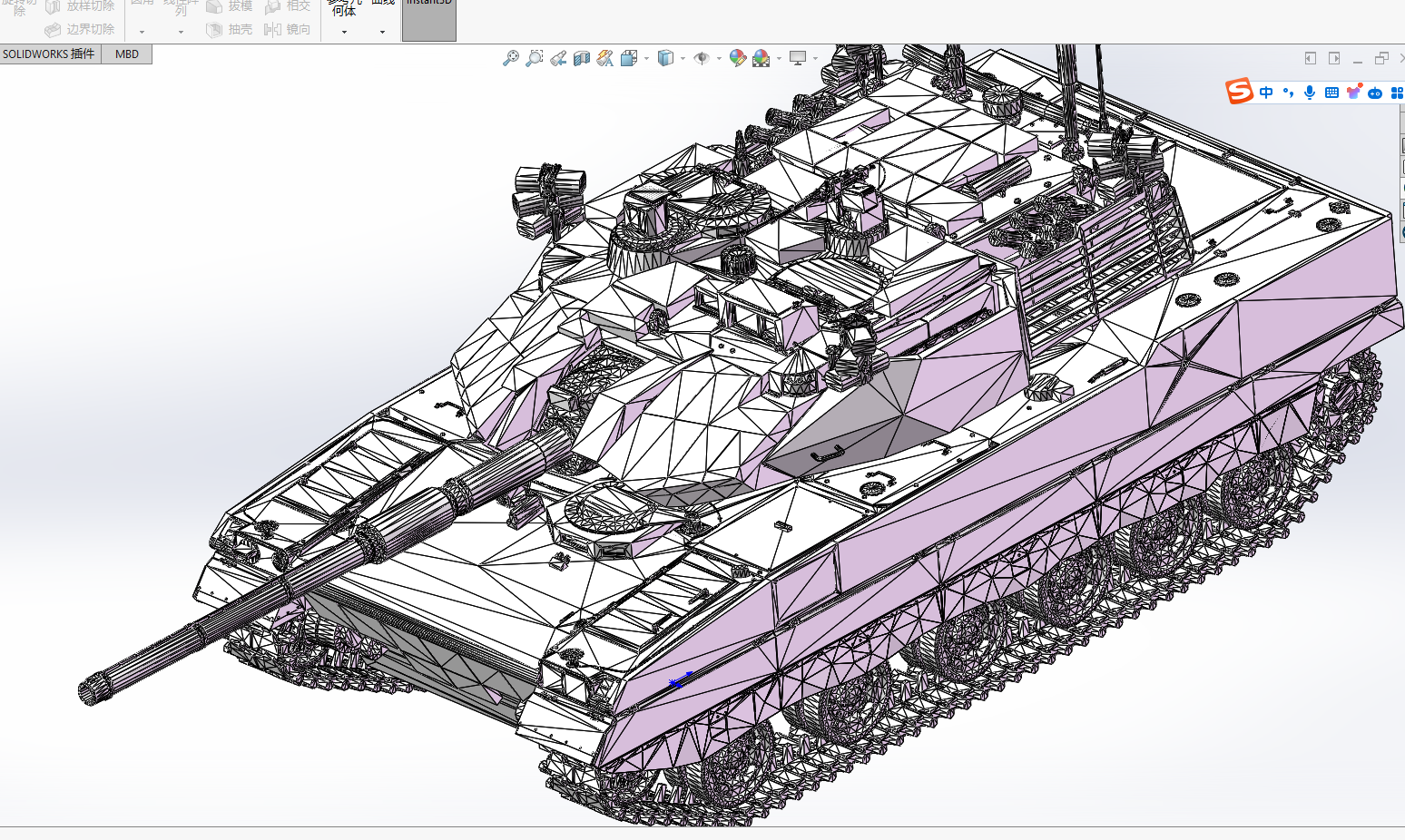Click the Sogou voice input microphone
This screenshot has height=840, width=1405.
(x=1310, y=93)
